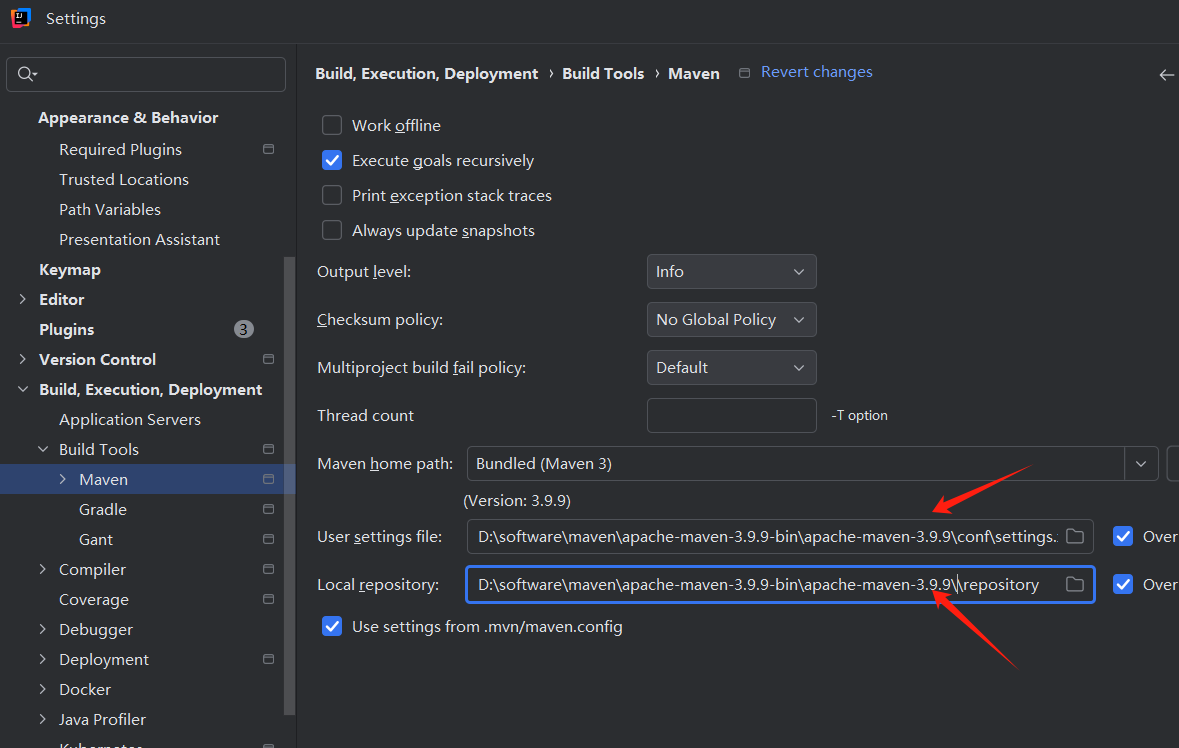Click the project icon beside Build Tools
1179x748 pixels.
click(x=268, y=449)
